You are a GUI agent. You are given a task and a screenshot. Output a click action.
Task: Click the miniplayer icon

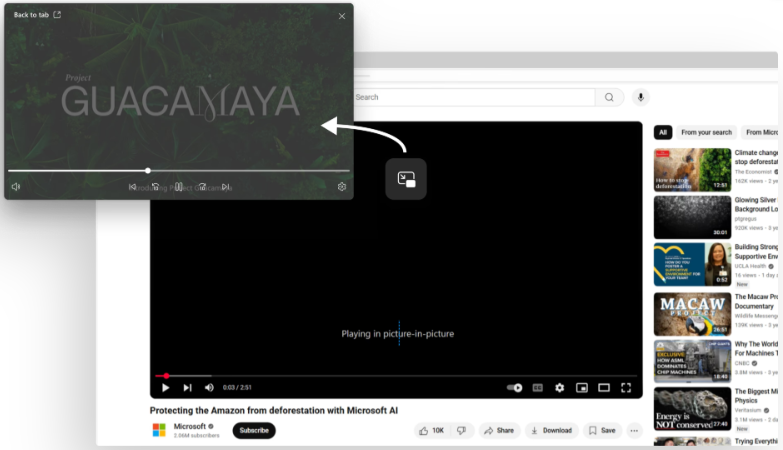point(582,388)
